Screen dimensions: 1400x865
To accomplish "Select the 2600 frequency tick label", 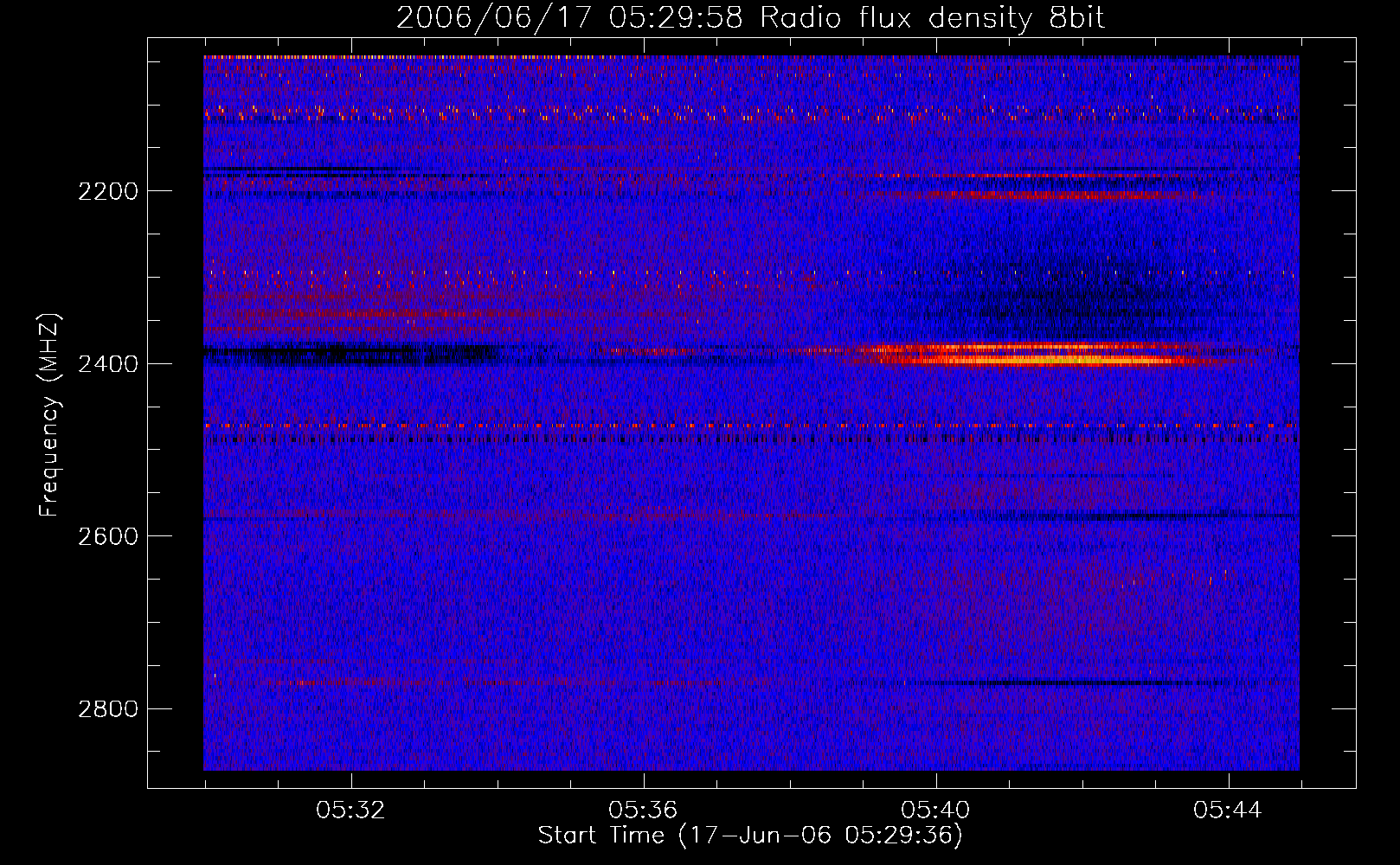I will click(108, 536).
